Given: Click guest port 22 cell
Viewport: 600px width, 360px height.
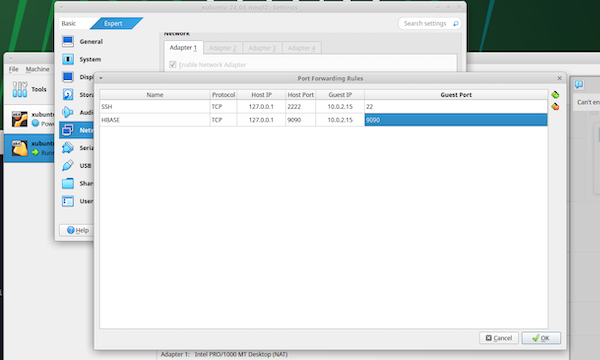Looking at the screenshot, I should (x=456, y=106).
